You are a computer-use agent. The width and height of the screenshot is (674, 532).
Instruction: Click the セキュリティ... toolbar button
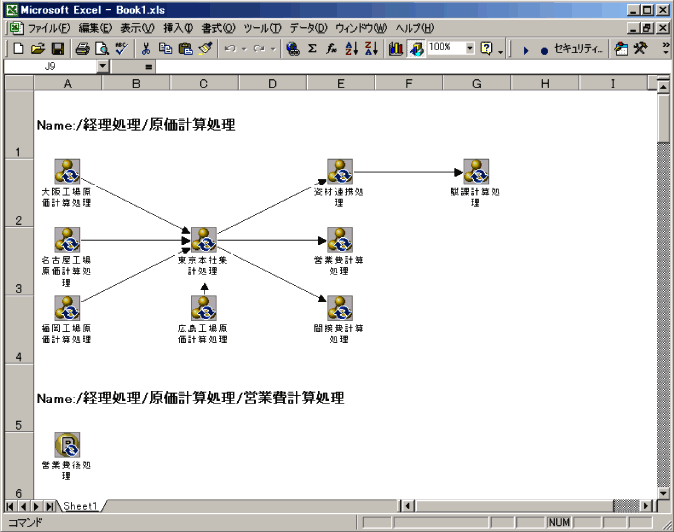pos(578,49)
